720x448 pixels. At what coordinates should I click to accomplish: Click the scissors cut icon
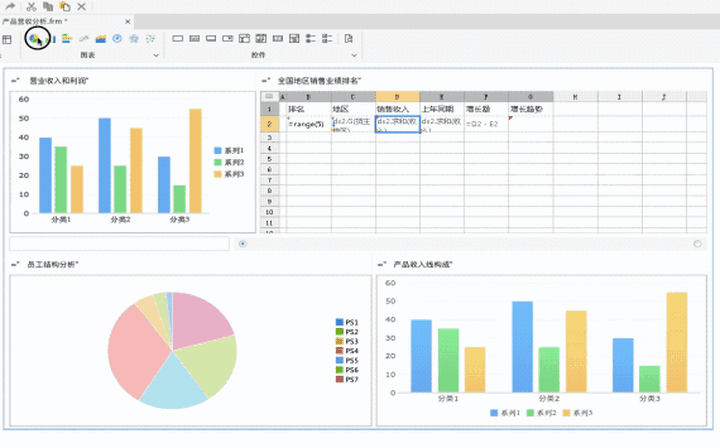coord(32,6)
